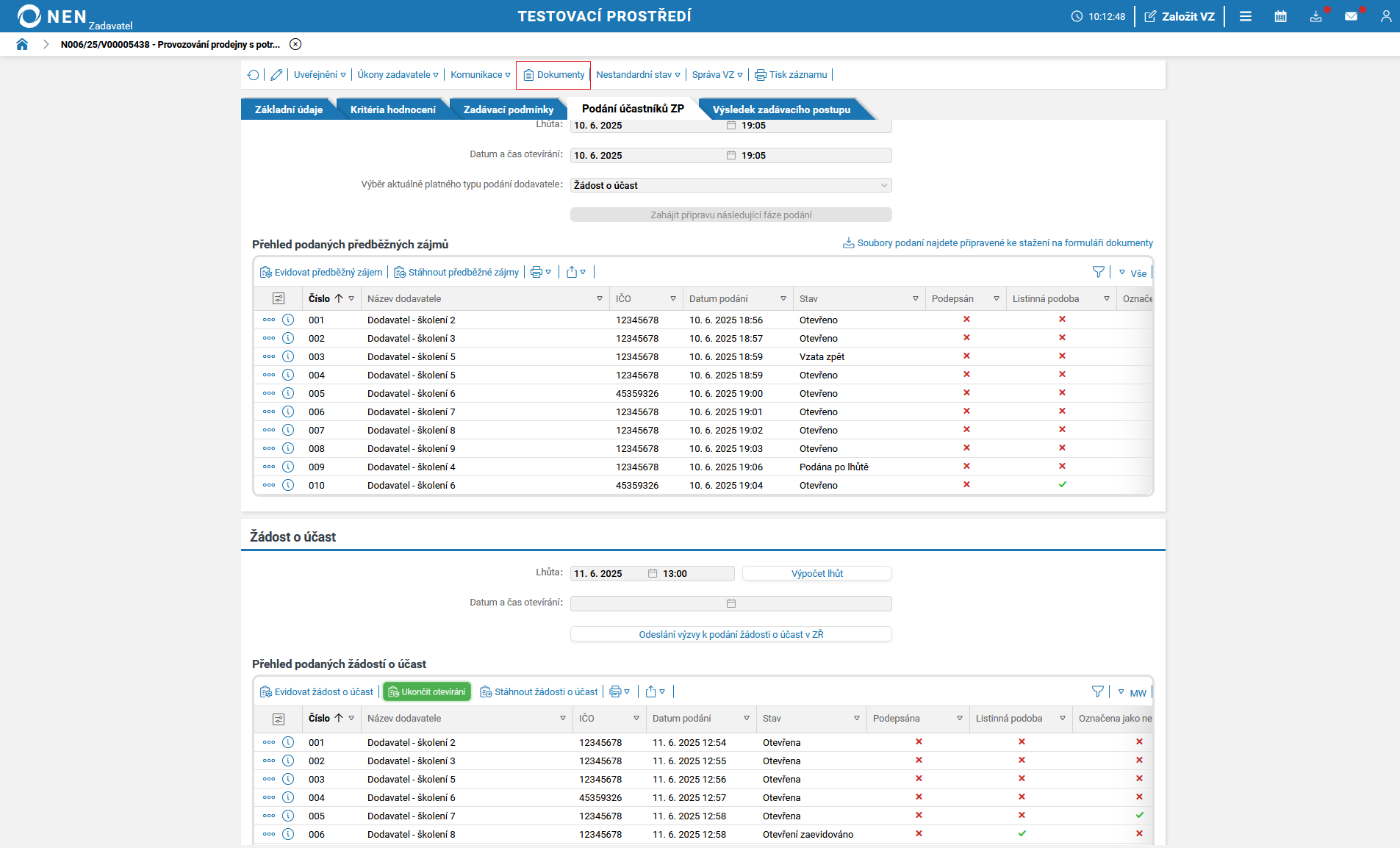Image resolution: width=1400 pixels, height=848 pixels.
Task: Click green check in Listinná podoba of žádost 006
Action: (x=1022, y=834)
